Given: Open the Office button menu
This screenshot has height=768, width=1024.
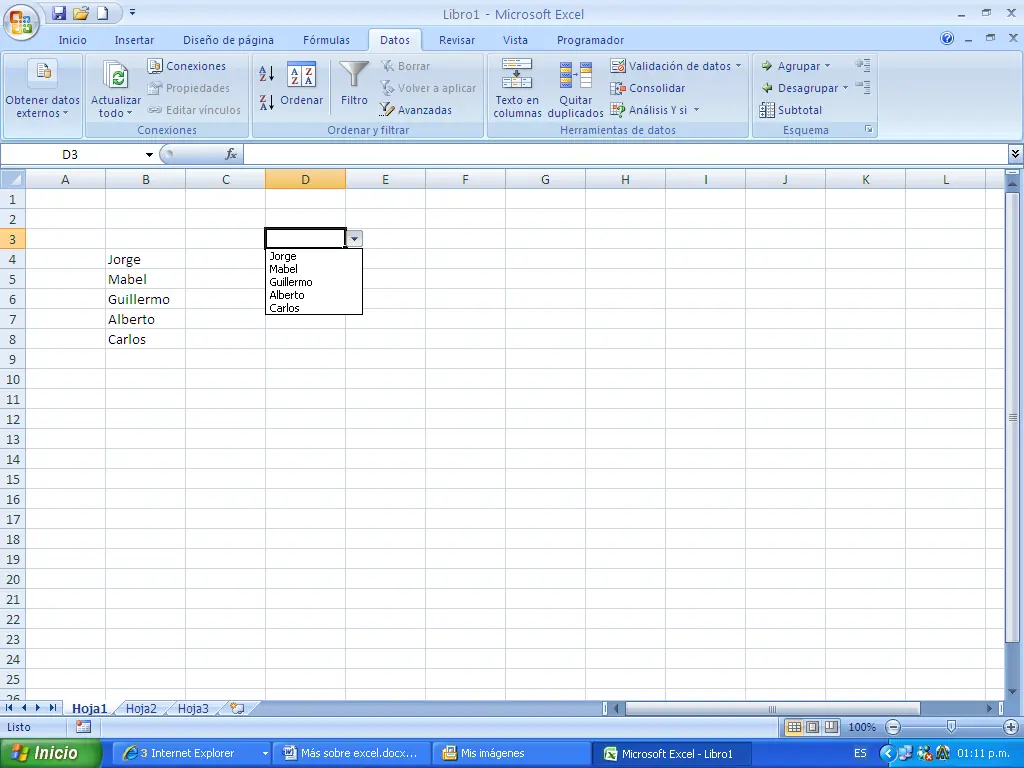Looking at the screenshot, I should (21, 22).
